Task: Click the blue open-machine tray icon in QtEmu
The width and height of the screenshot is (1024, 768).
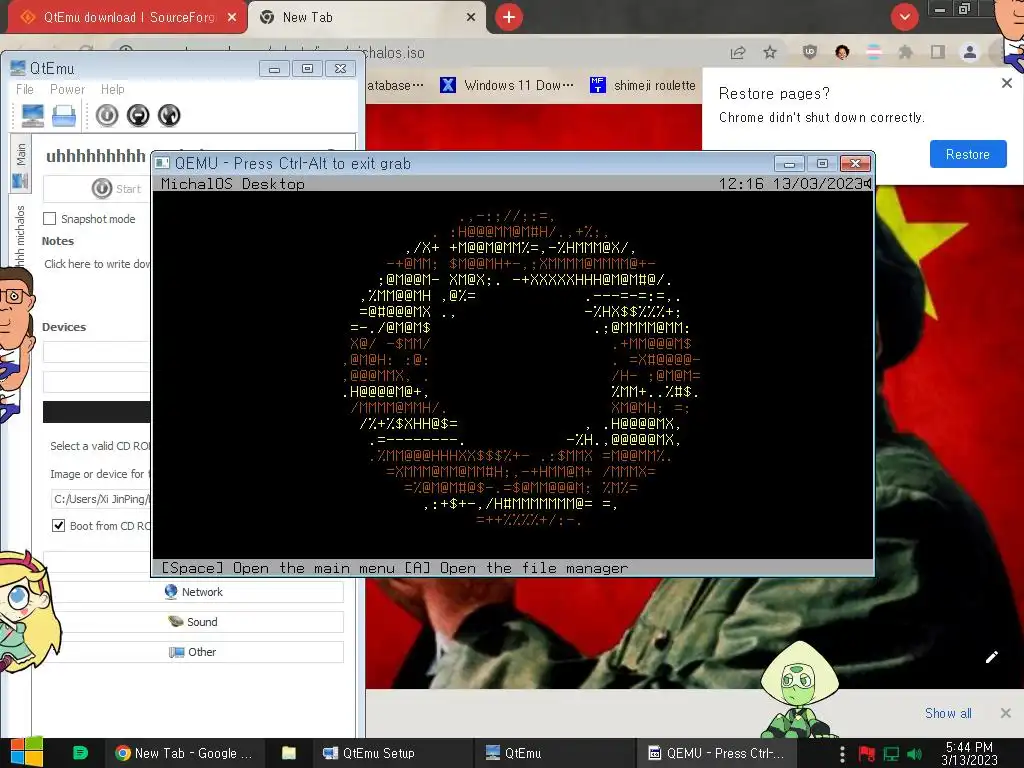Action: pos(64,116)
